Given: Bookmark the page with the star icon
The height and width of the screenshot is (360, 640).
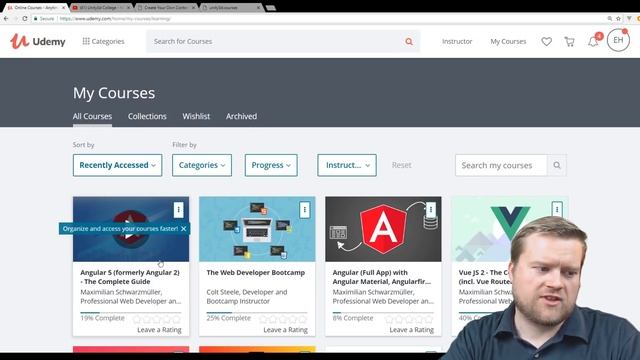Looking at the screenshot, I should (618, 18).
